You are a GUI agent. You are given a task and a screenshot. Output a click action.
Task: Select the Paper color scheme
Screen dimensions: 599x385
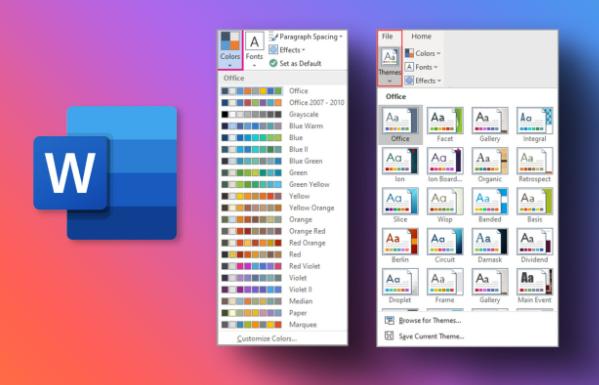click(x=283, y=313)
